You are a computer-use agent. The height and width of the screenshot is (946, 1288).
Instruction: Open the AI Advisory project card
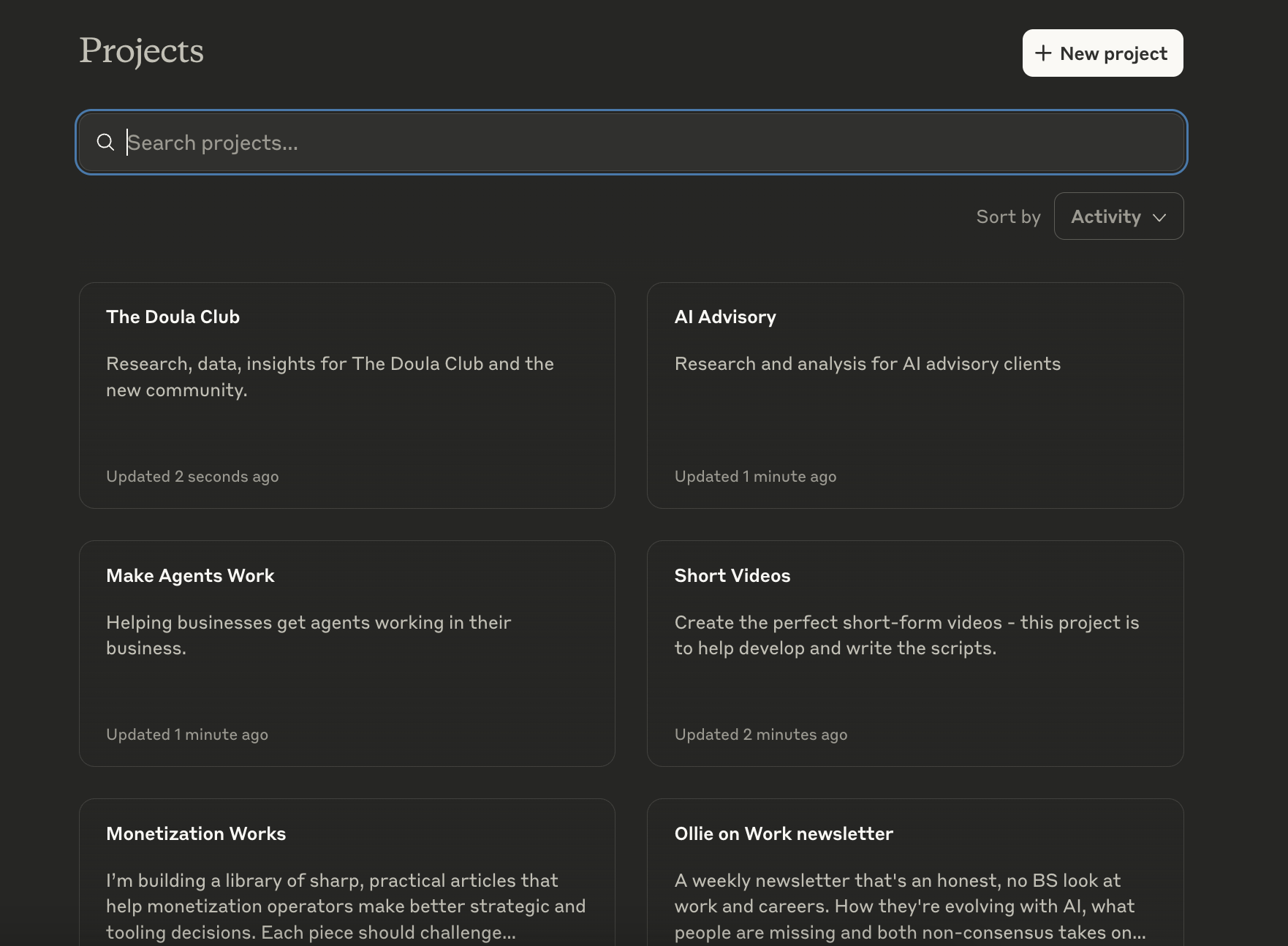tap(915, 396)
